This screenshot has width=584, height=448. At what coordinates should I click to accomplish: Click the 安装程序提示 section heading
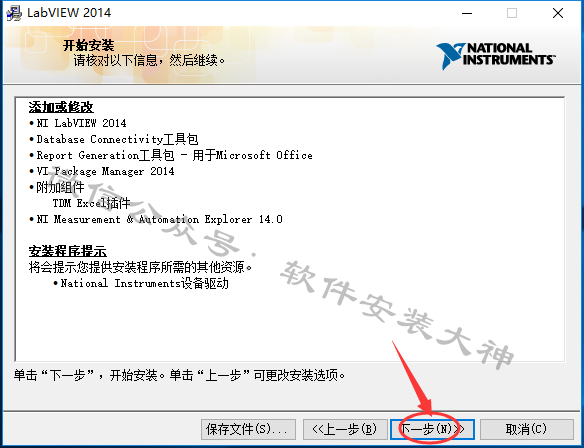68,251
